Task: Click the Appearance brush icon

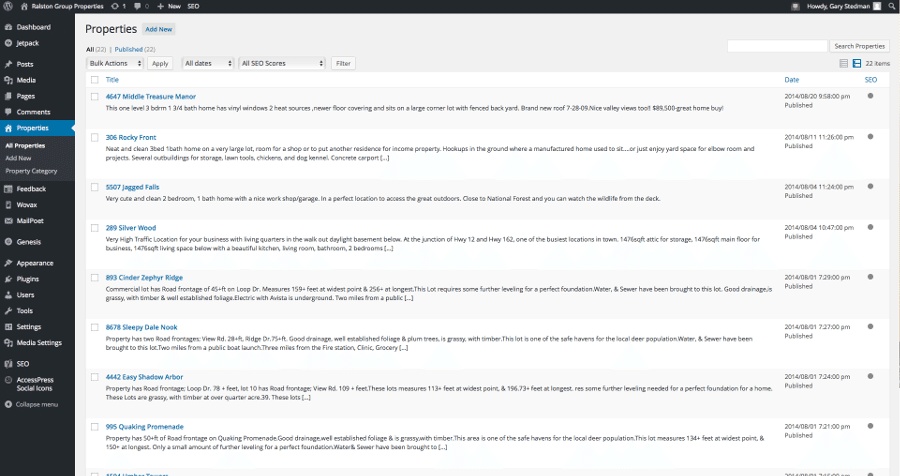Action: (x=8, y=263)
